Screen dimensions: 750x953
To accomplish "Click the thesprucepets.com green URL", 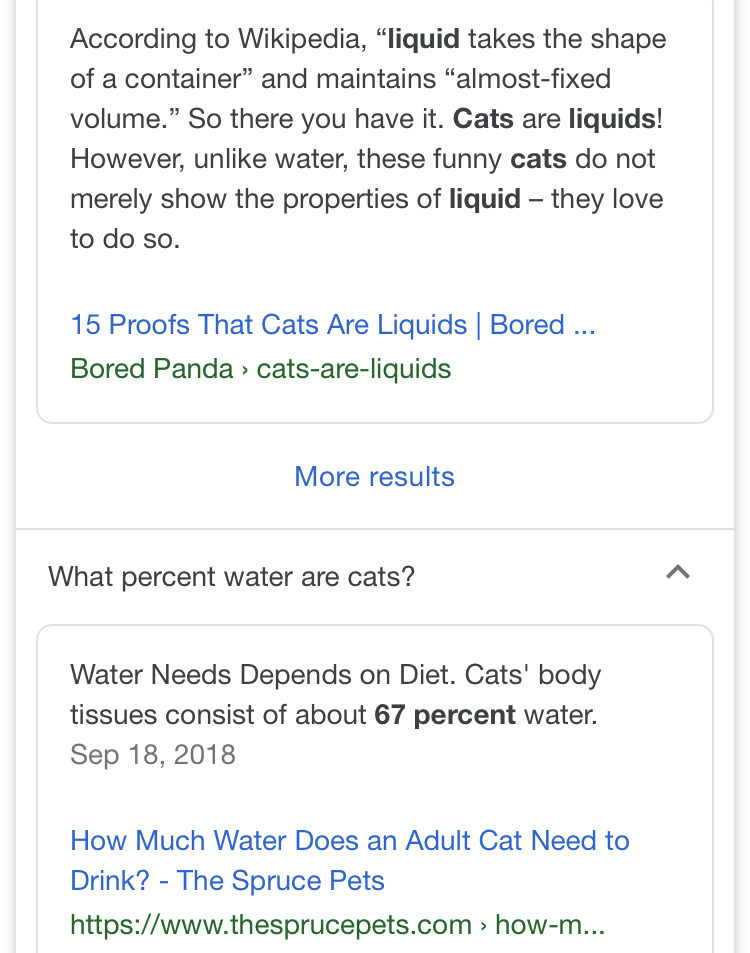I will (x=336, y=924).
